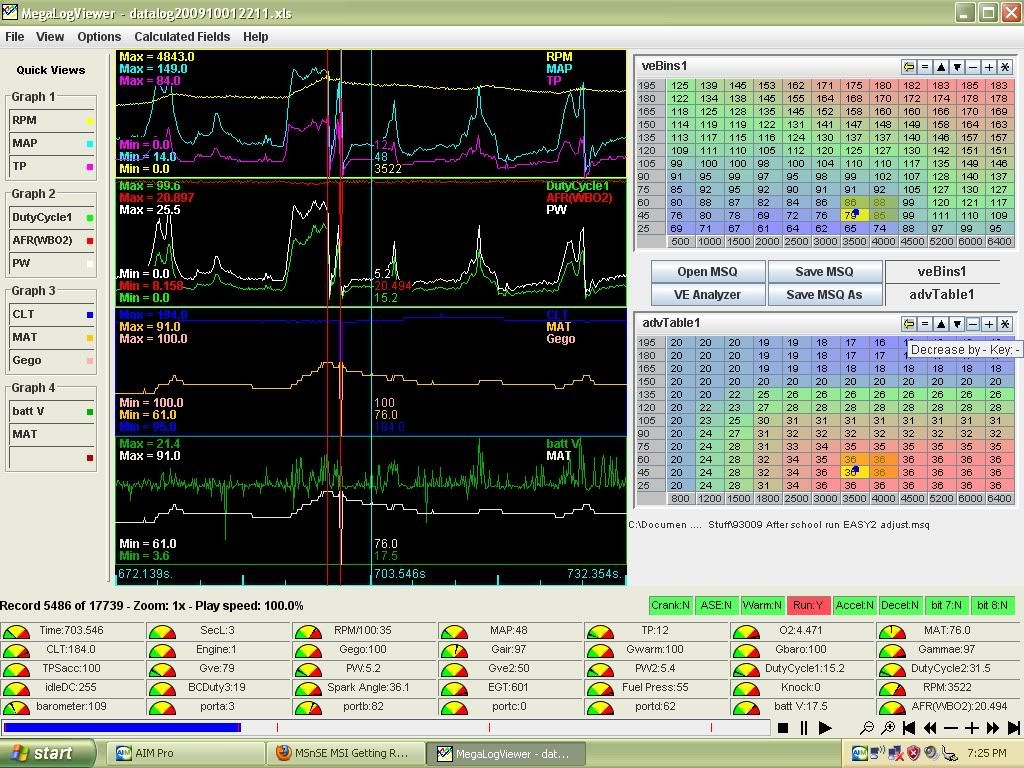Start playing the datalog
Image resolution: width=1024 pixels, height=768 pixels.
pos(825,729)
